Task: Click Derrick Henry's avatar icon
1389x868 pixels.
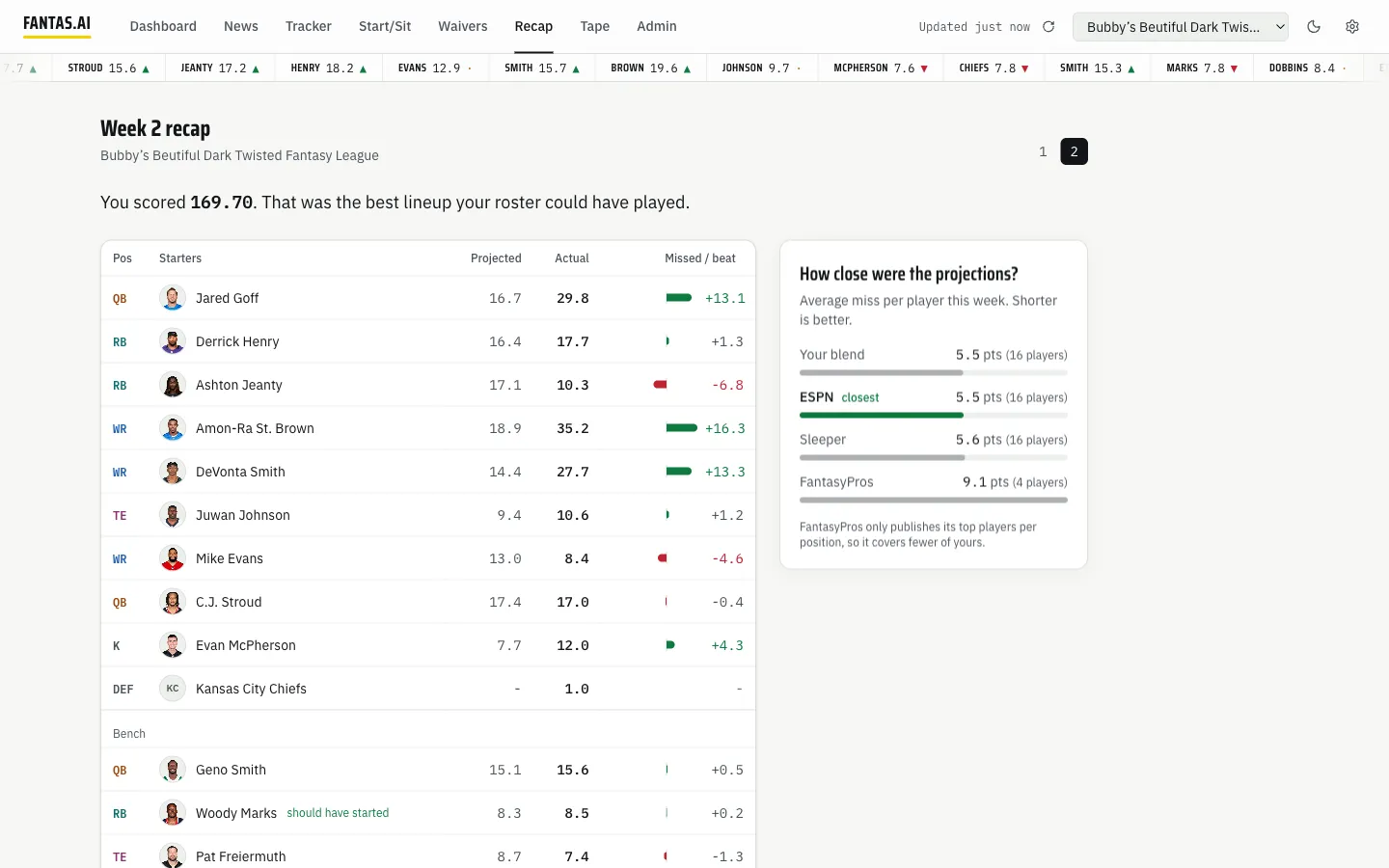Action: pyautogui.click(x=173, y=341)
